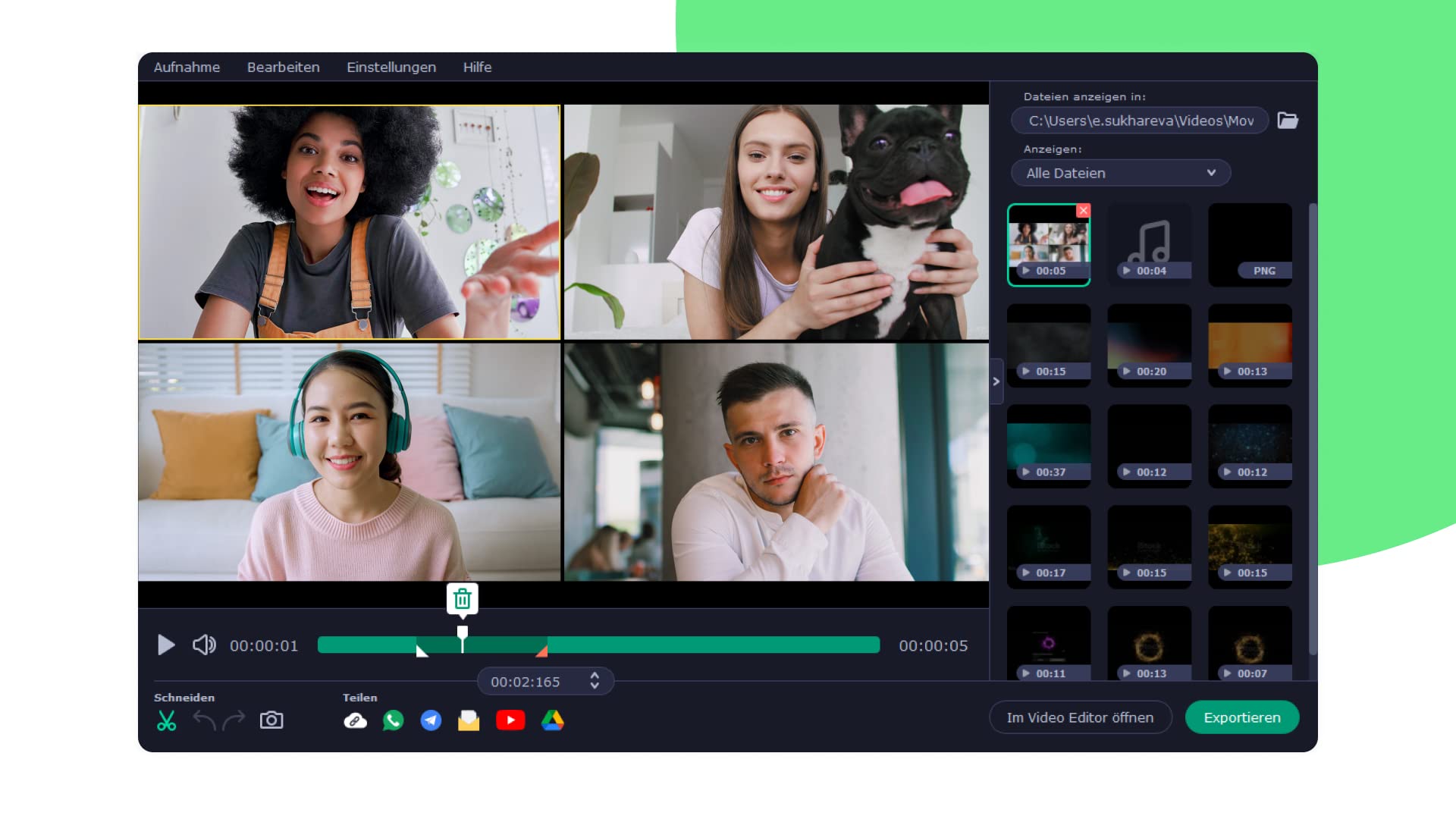Screen dimensions: 1456x819
Task: Open the Alle Dateien dropdown
Action: 1121,173
